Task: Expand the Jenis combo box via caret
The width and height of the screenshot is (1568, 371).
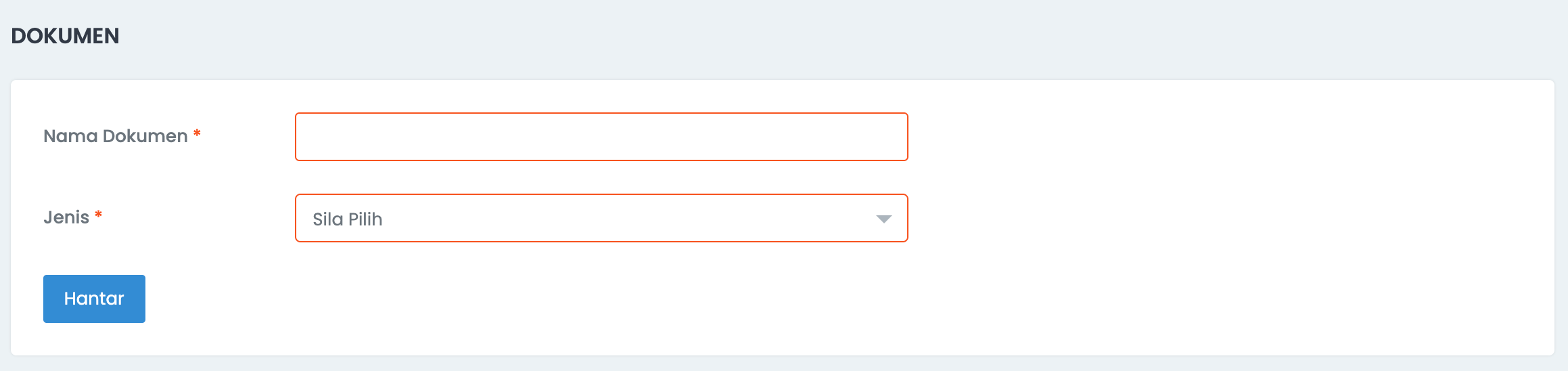Action: (883, 219)
